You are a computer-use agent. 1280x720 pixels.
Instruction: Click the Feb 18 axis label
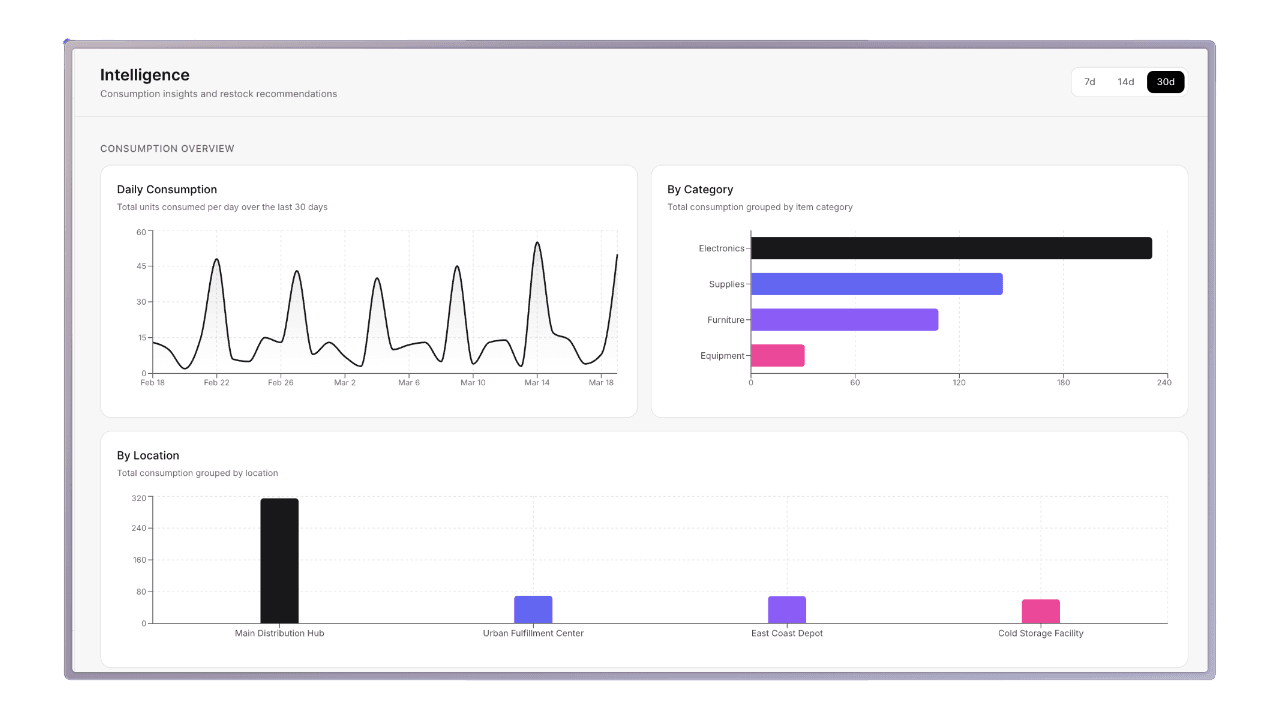point(152,382)
